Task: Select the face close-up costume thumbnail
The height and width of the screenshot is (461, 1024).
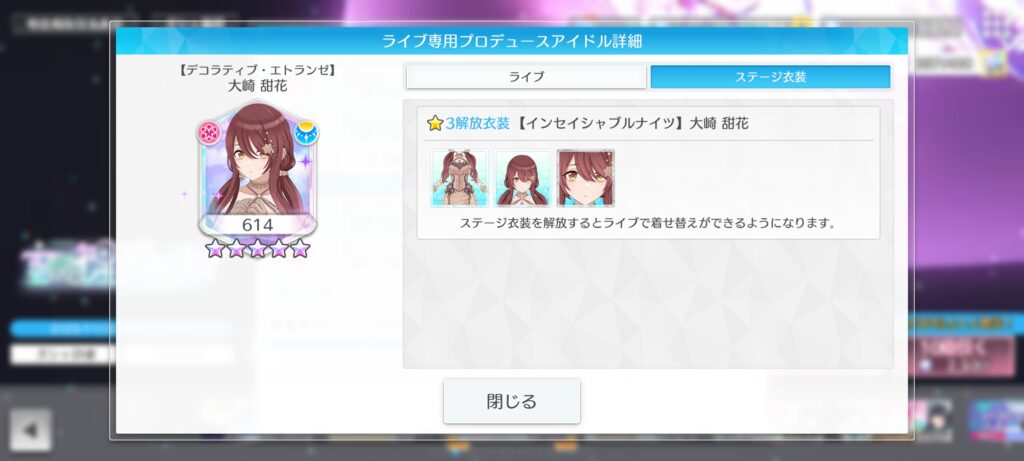Action: (x=586, y=178)
